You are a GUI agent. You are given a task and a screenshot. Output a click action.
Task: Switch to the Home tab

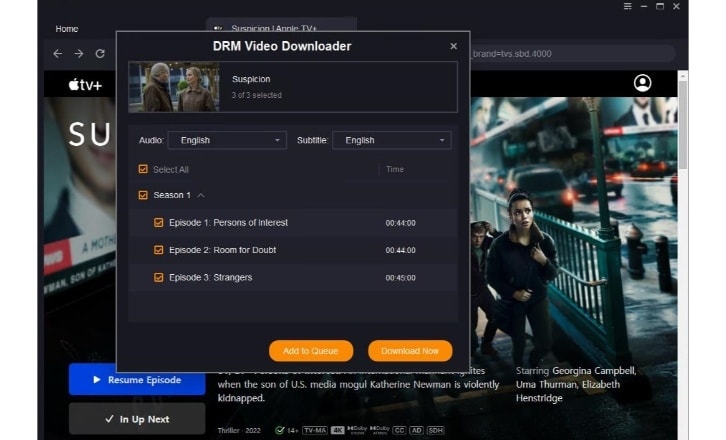67,29
